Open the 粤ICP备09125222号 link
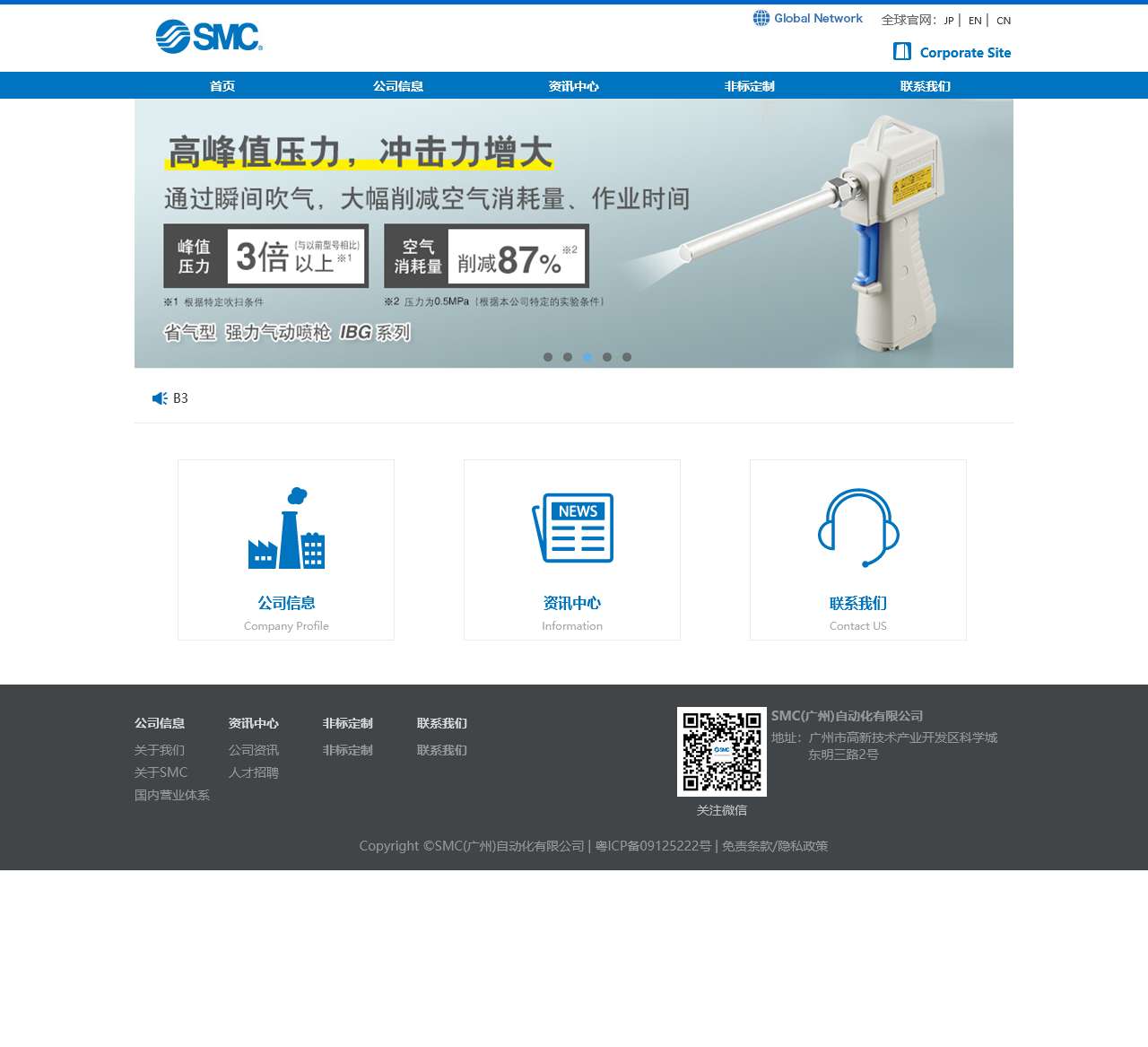 [x=654, y=846]
